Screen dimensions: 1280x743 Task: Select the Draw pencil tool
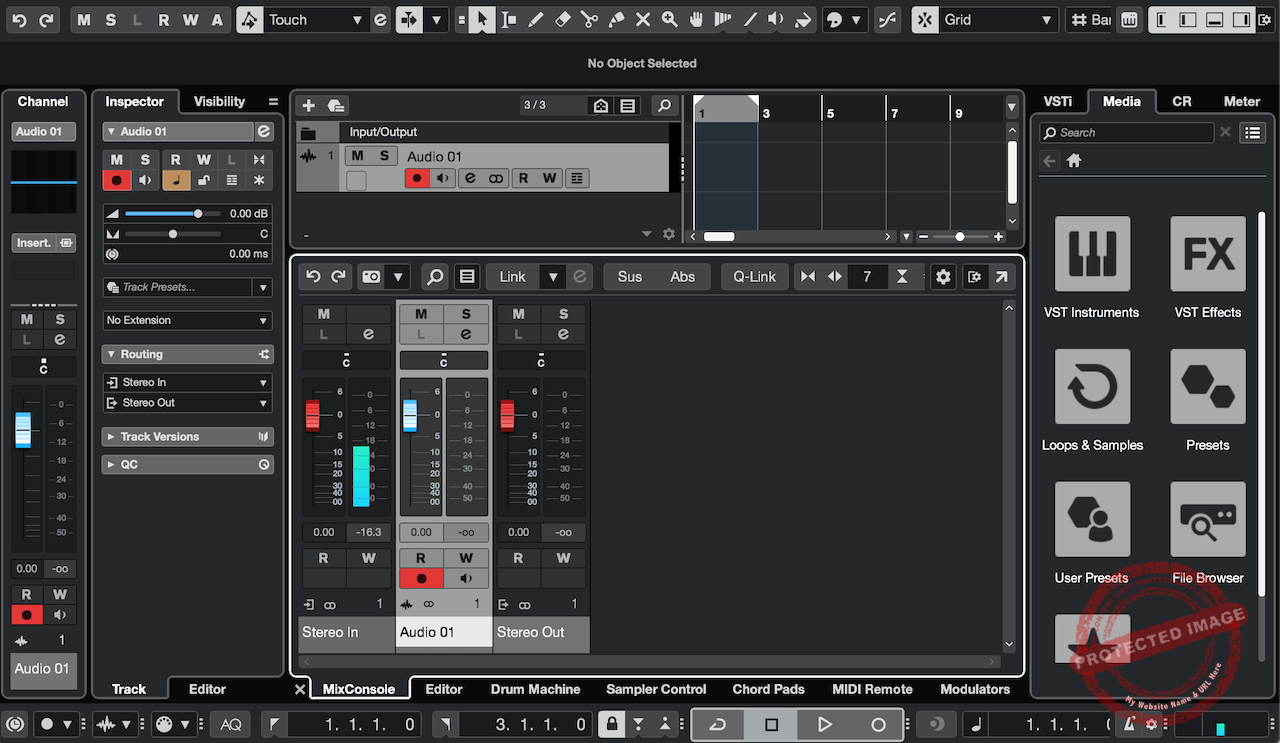[x=536, y=20]
